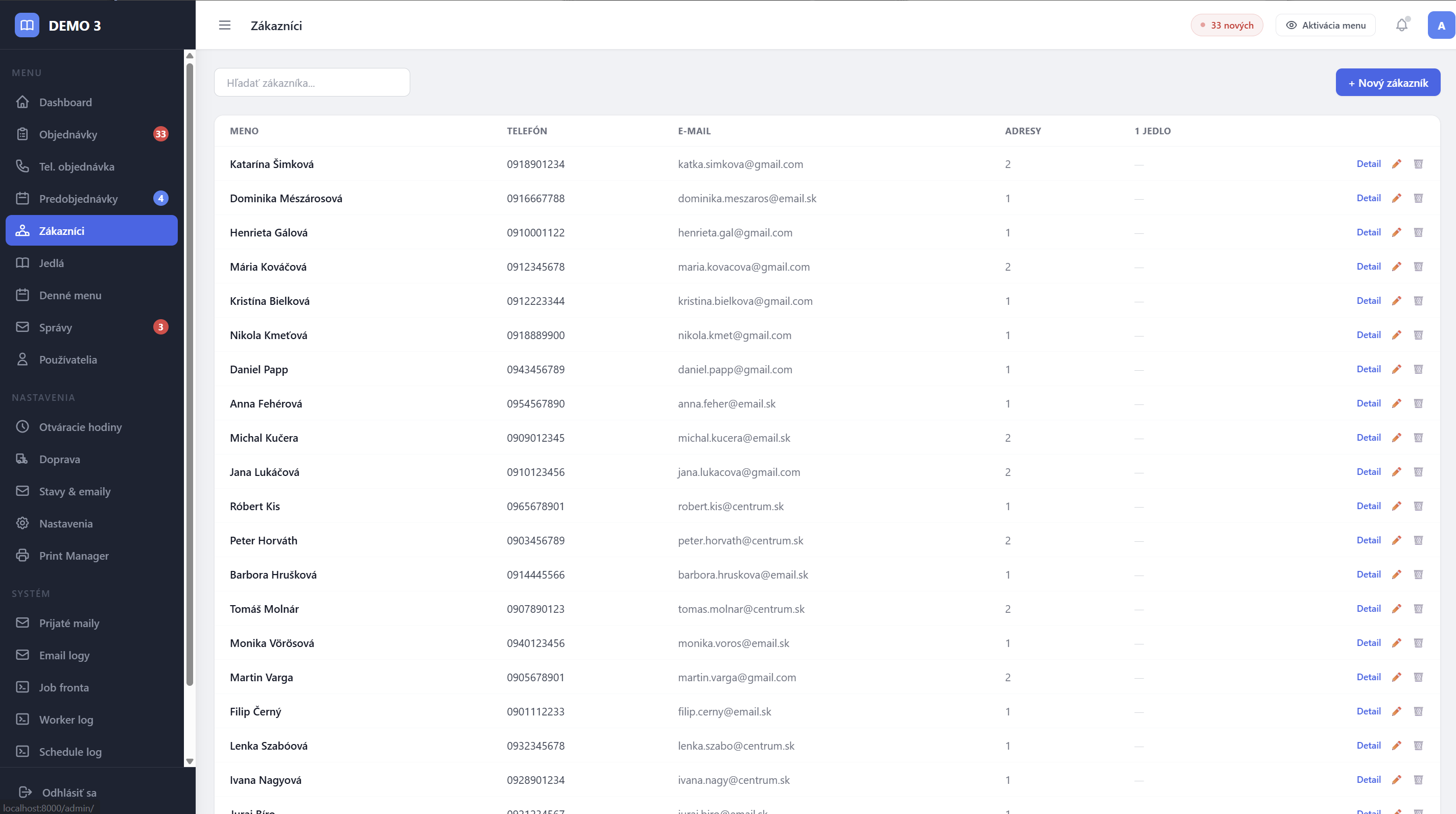The width and height of the screenshot is (1456, 814).
Task: Click the user avatar A icon
Action: (1441, 26)
